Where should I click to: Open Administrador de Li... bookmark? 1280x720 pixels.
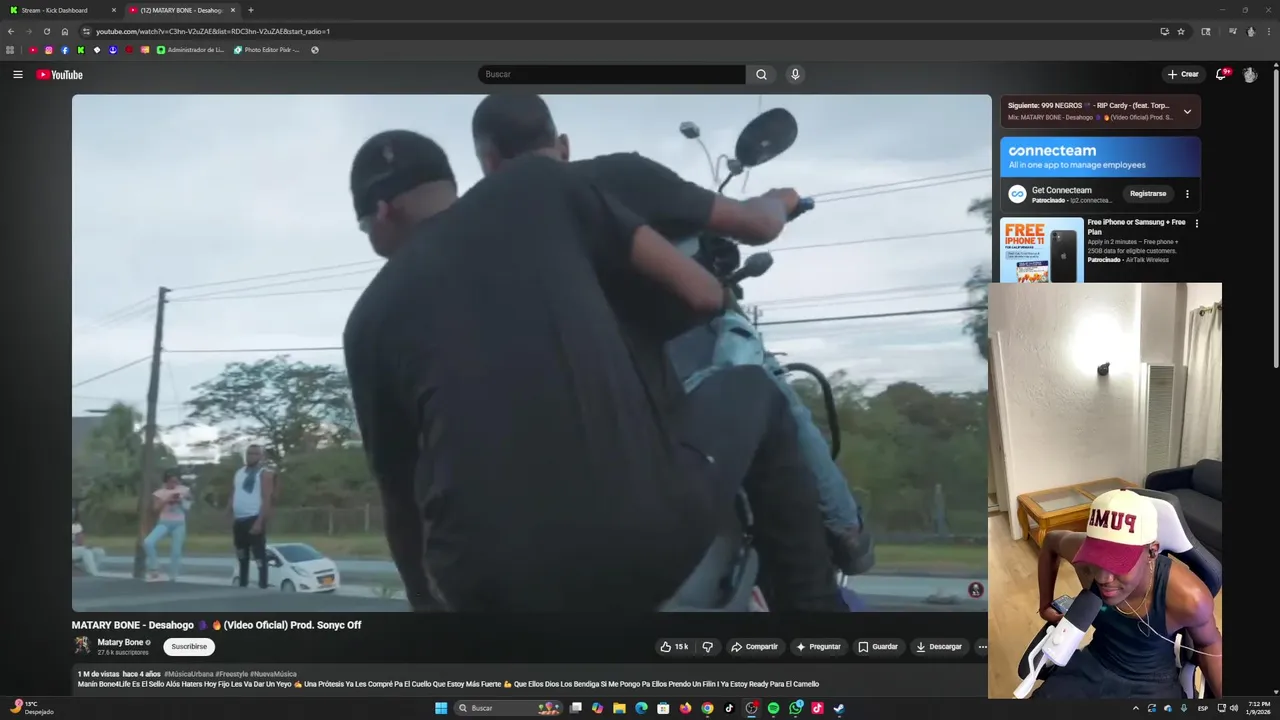click(x=190, y=50)
